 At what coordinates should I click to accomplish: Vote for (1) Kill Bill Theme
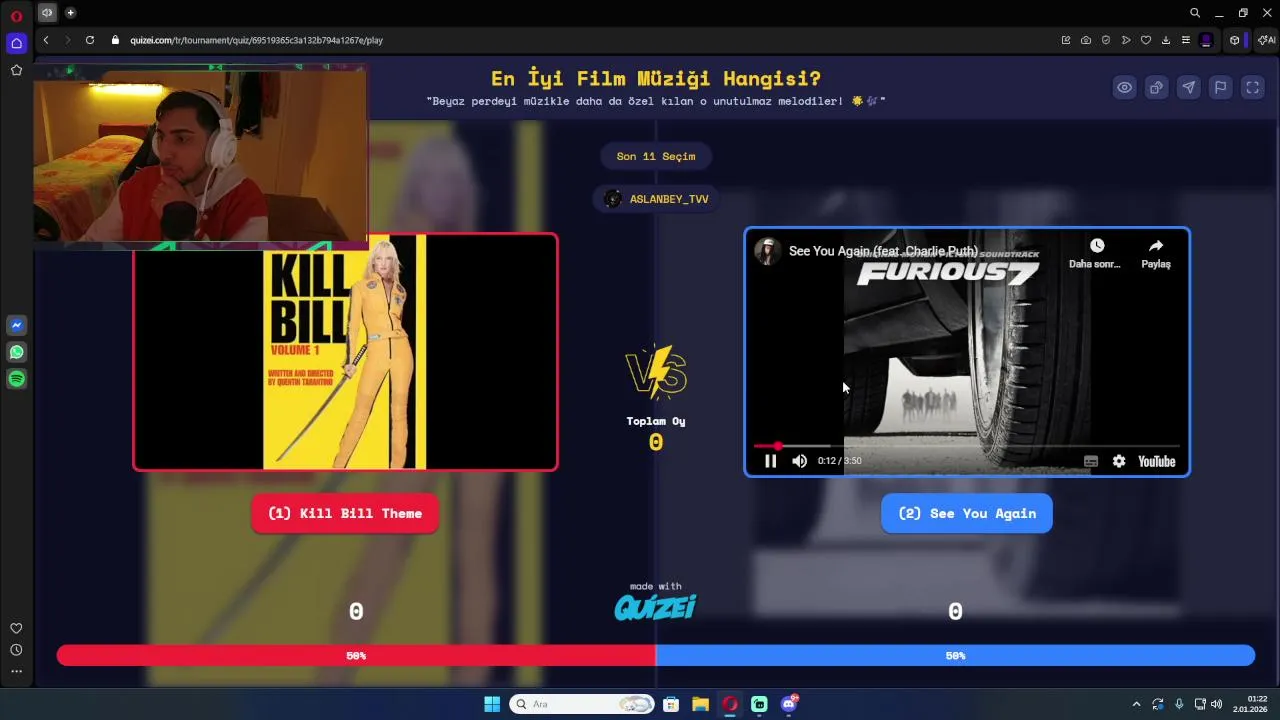coord(345,513)
